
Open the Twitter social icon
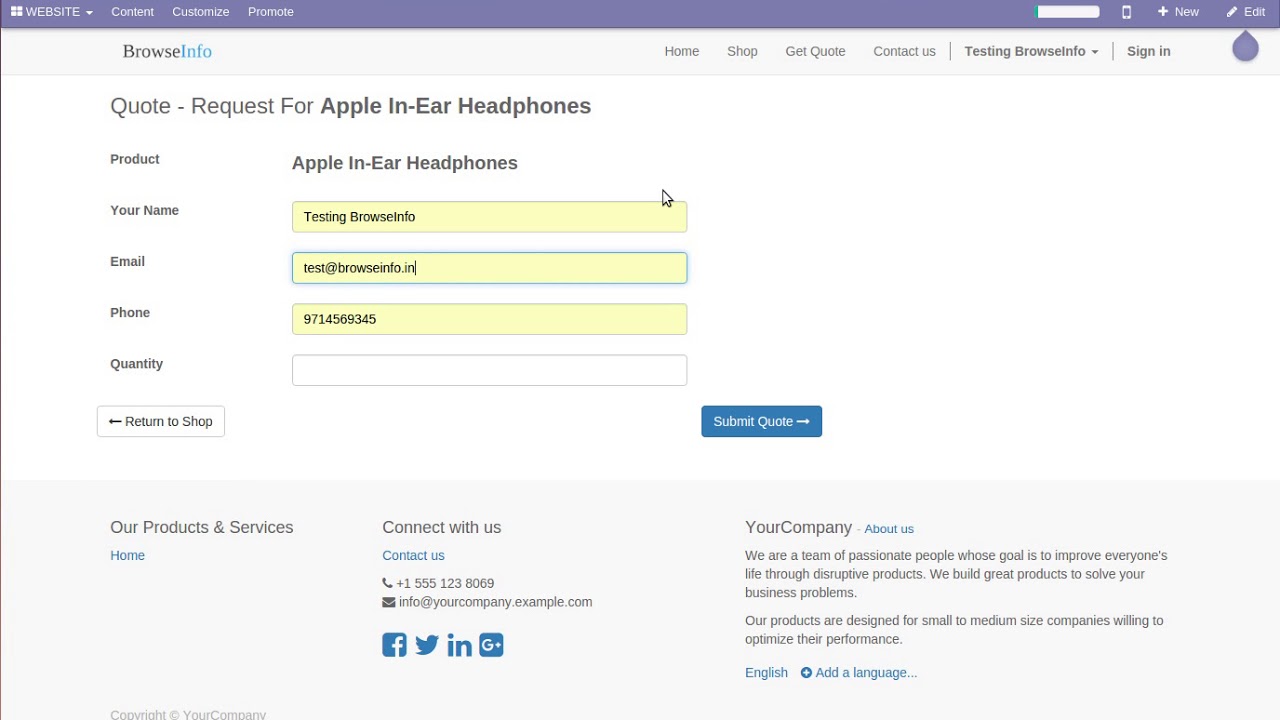pos(427,645)
